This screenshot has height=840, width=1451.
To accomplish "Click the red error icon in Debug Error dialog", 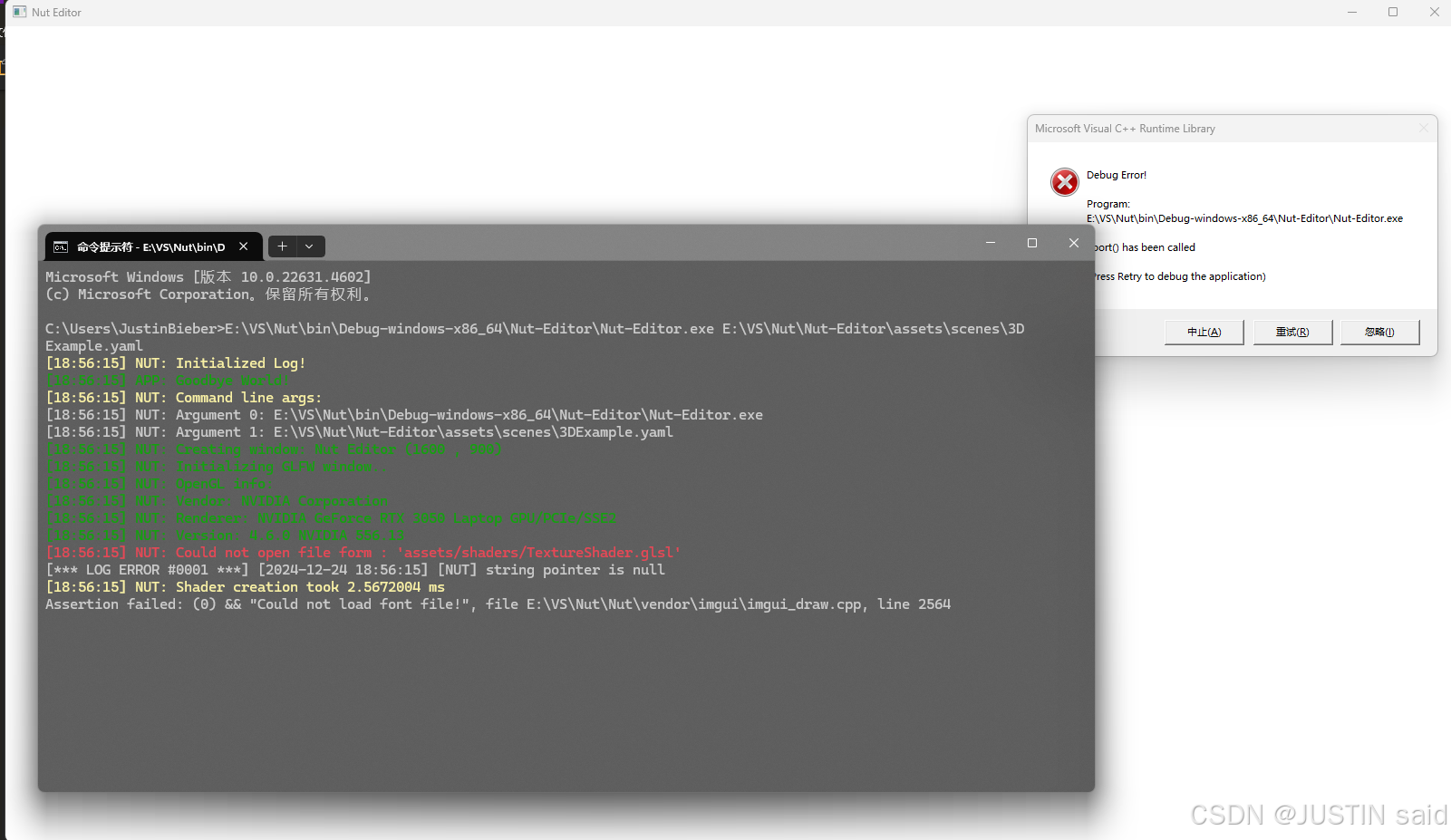I will (x=1064, y=182).
